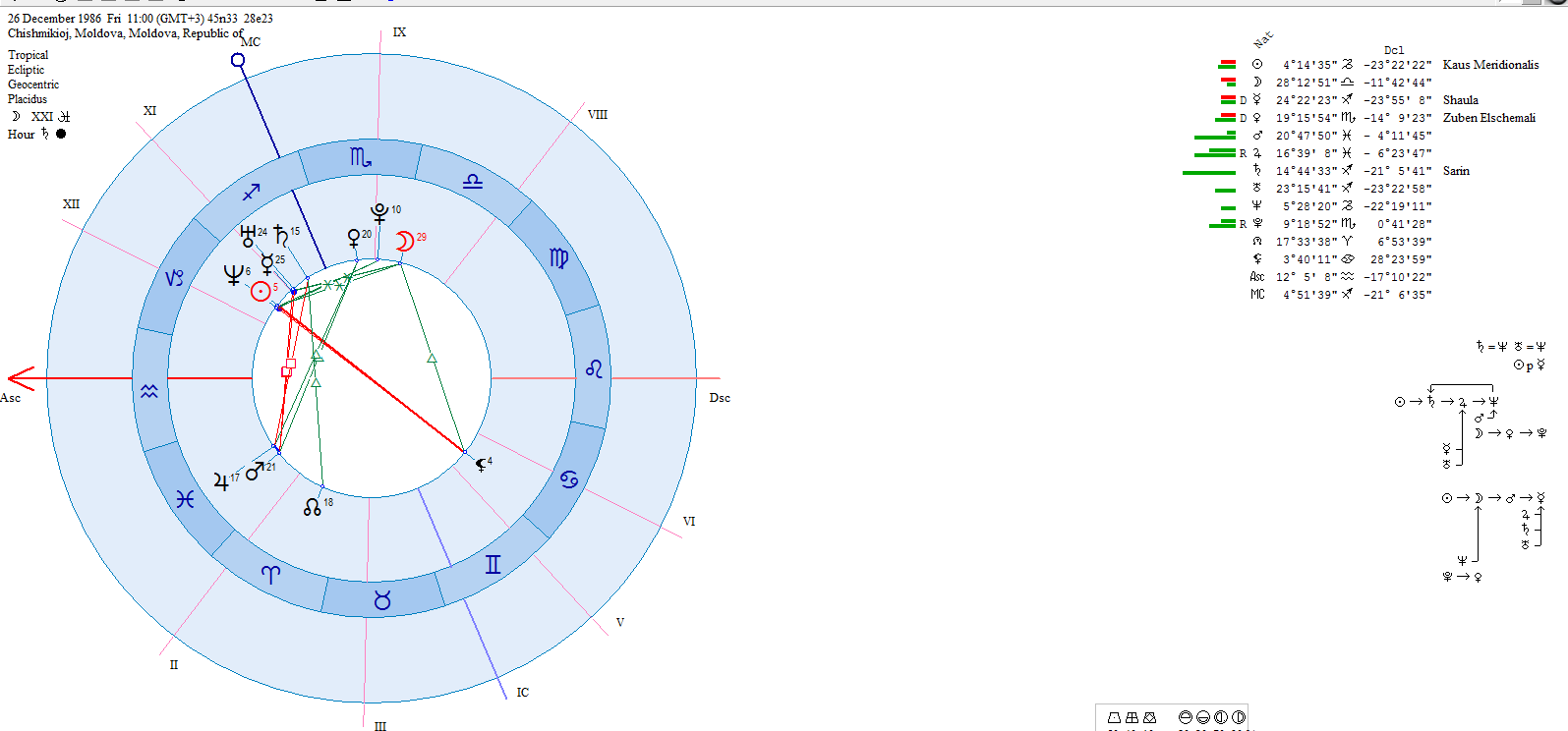Click the "Placidus" house system label

28,99
